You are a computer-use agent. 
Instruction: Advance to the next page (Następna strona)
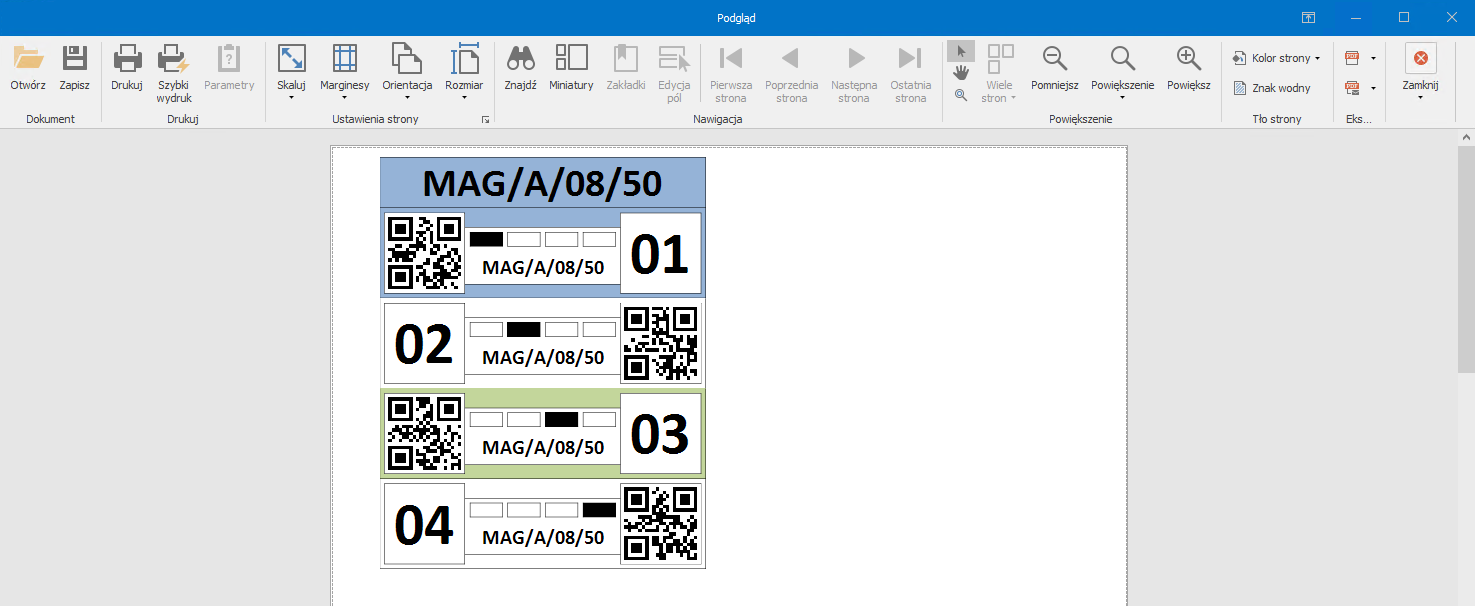pyautogui.click(x=854, y=74)
